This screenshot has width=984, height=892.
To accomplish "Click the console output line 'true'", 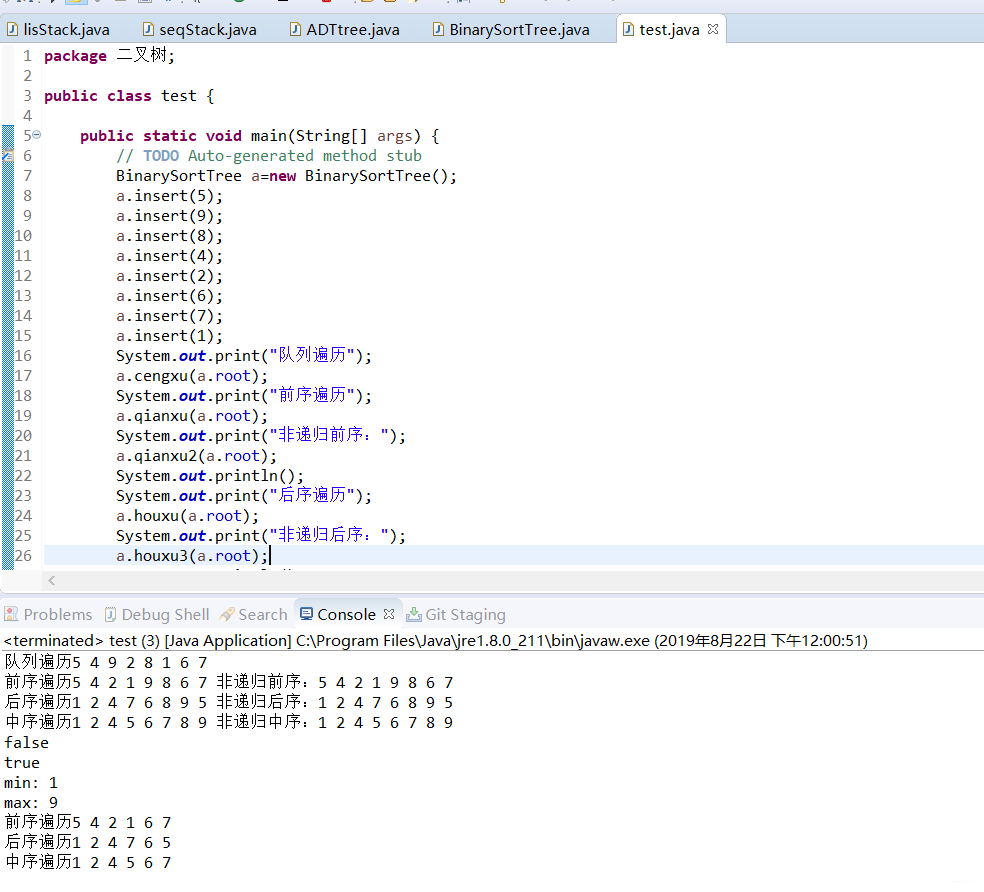I will (x=22, y=763).
